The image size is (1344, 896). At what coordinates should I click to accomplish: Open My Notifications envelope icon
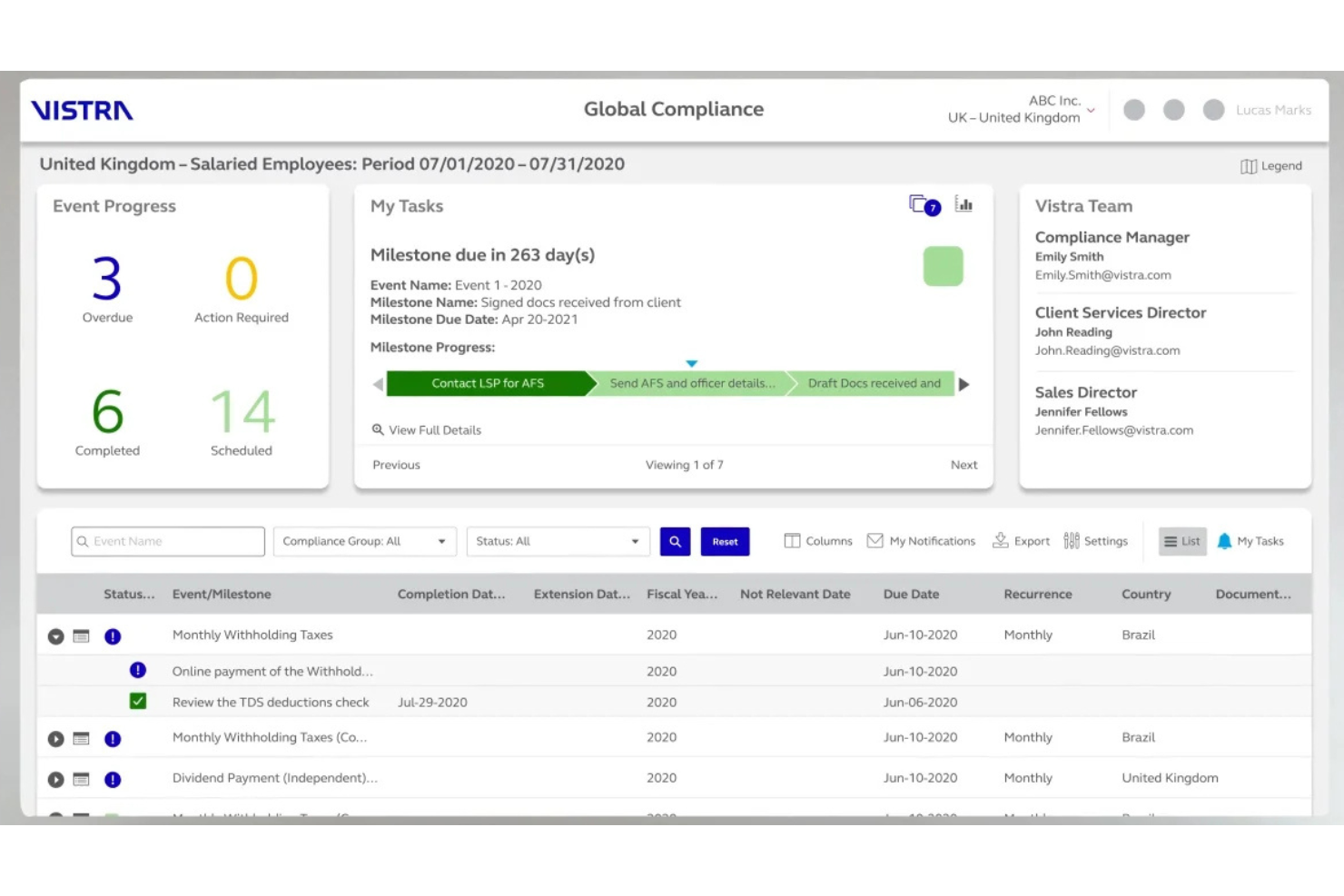(x=875, y=541)
